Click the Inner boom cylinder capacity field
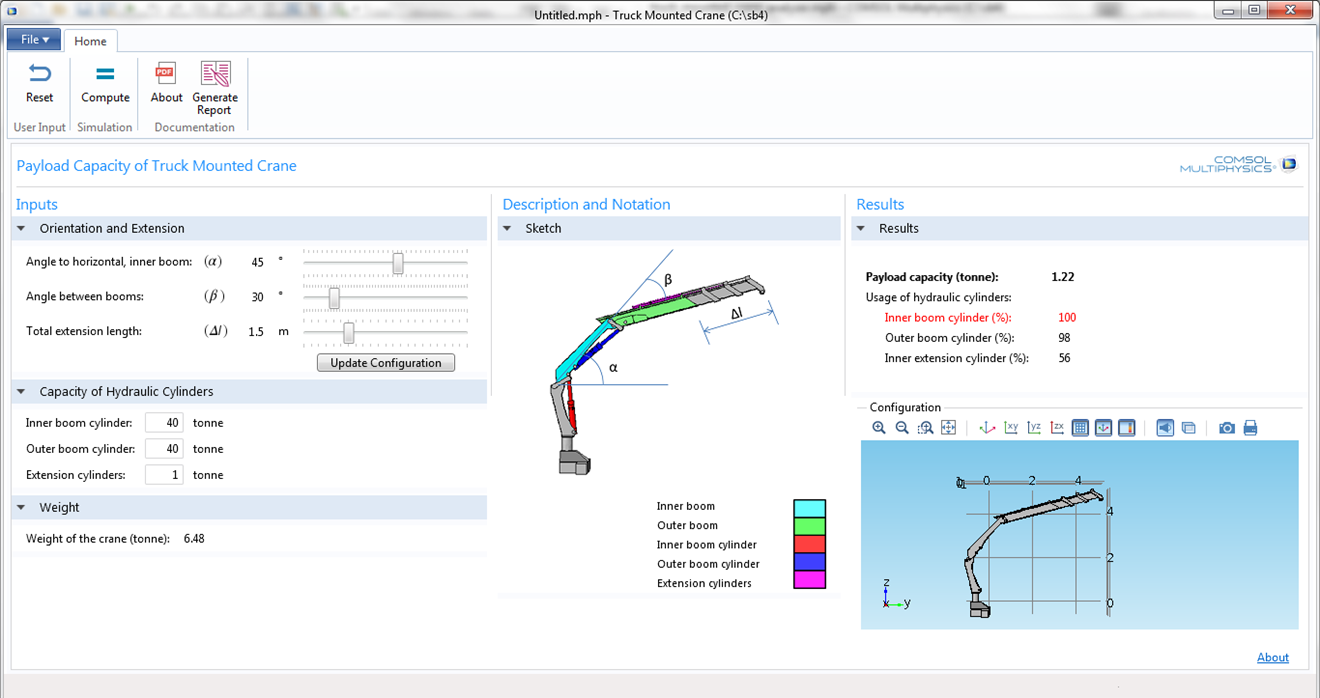This screenshot has width=1320, height=698. point(164,423)
